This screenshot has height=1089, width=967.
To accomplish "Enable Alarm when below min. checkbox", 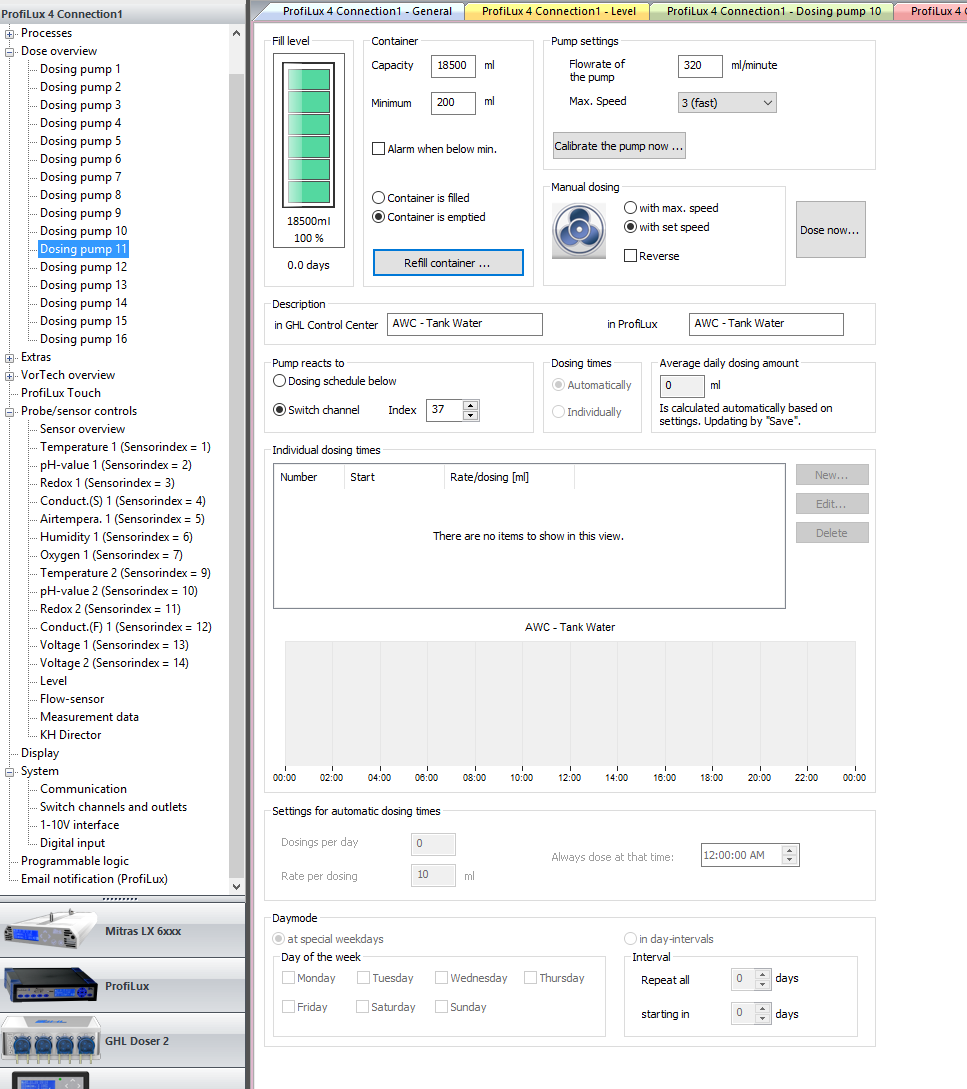I will click(379, 149).
